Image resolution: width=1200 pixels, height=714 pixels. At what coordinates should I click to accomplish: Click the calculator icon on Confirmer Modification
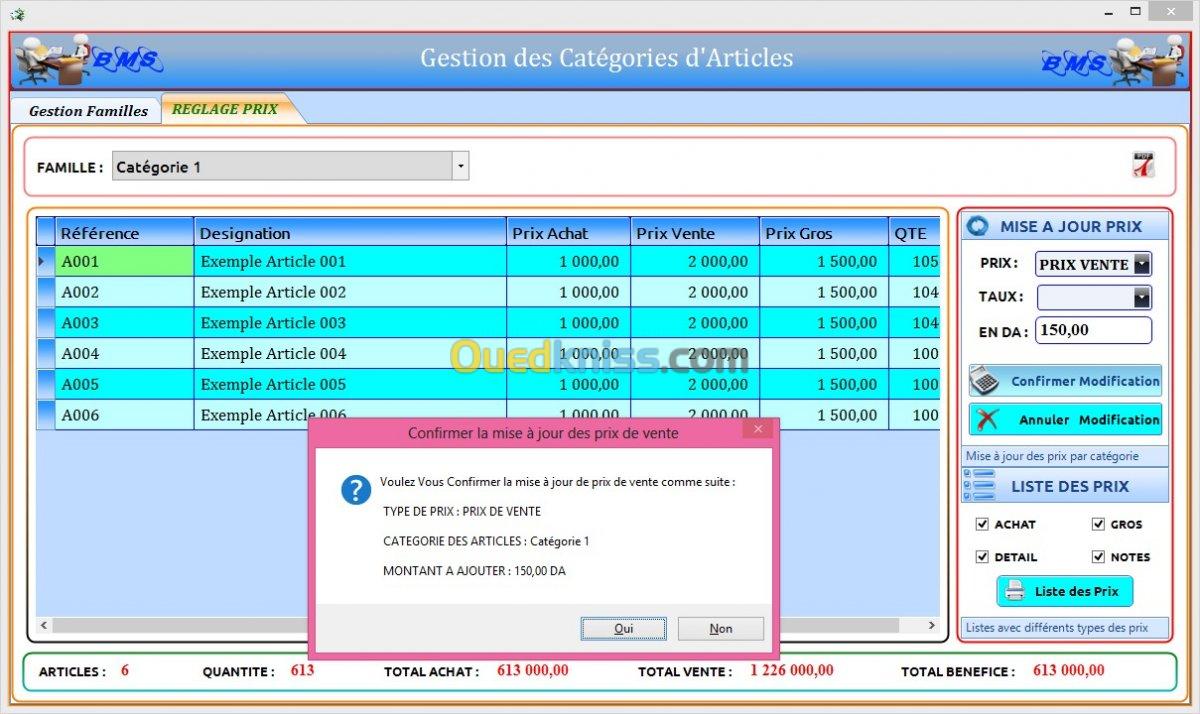tap(985, 381)
